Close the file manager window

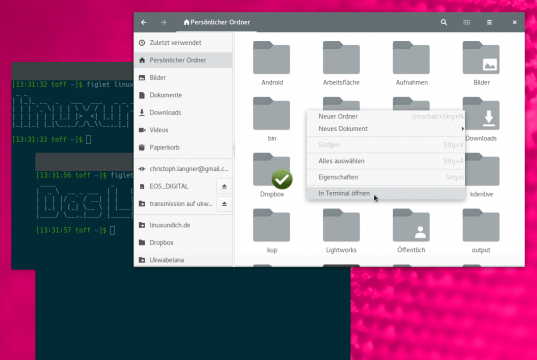[514, 22]
